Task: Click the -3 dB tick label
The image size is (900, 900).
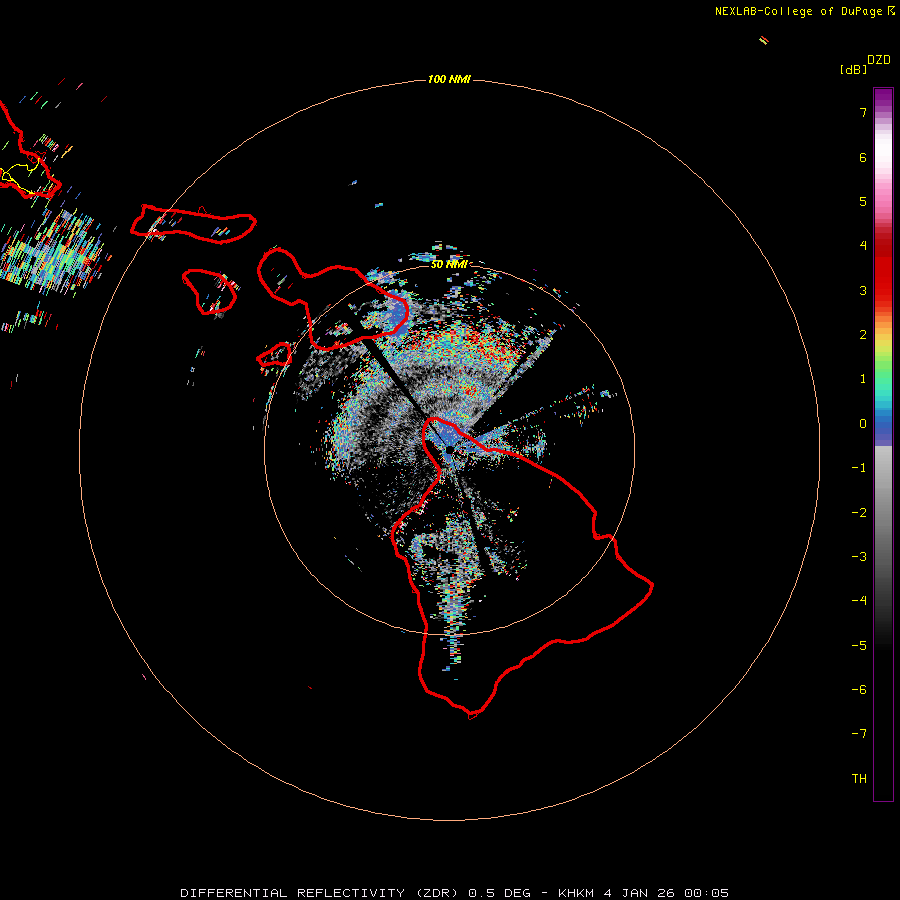Action: (x=859, y=557)
